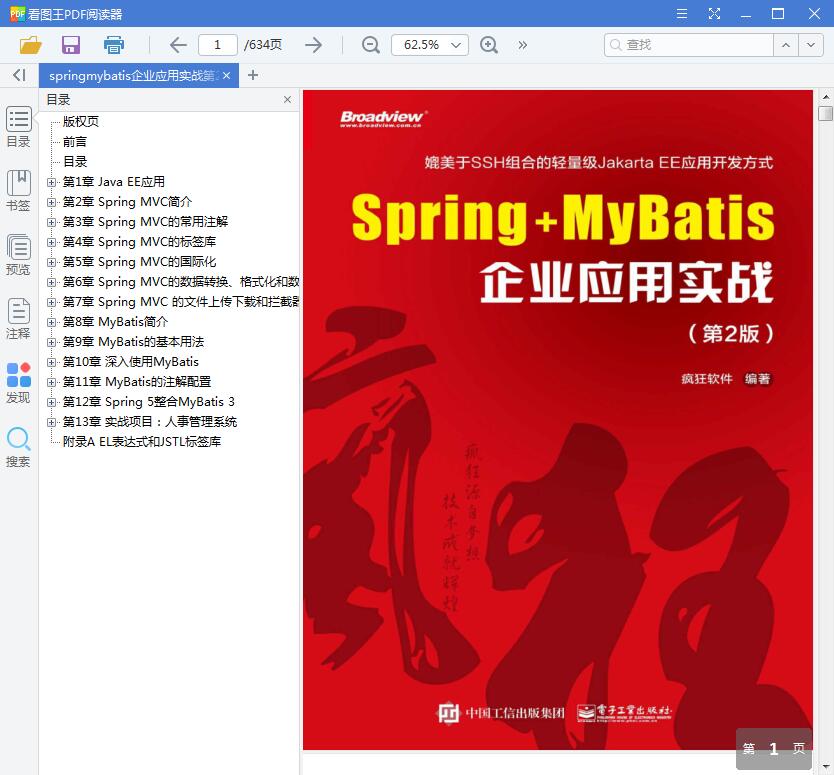Expand 第1章 Java EE应用 tree node
The image size is (834, 775).
click(x=51, y=182)
